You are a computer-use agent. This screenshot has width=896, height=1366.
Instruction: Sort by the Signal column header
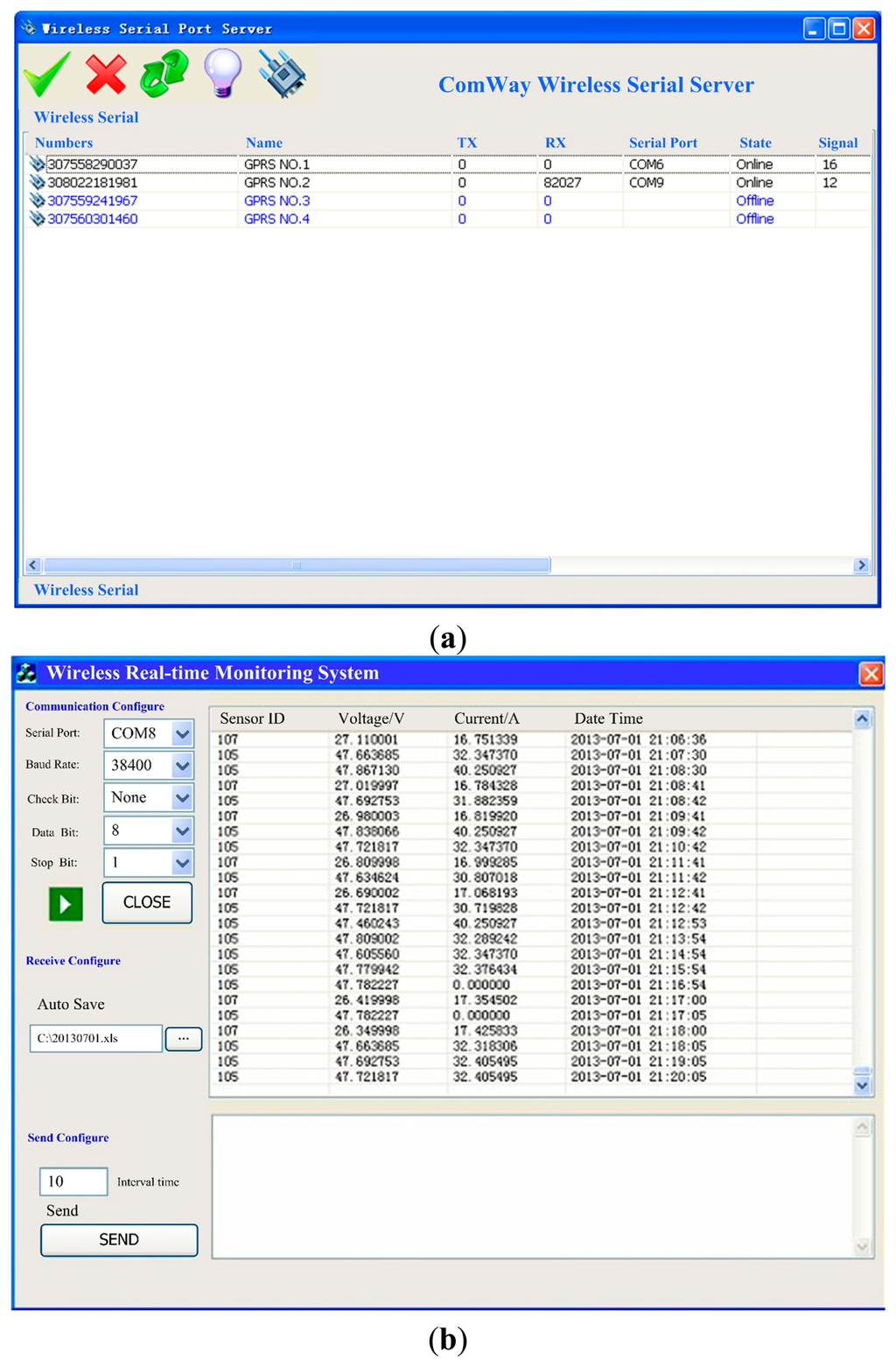tap(837, 143)
